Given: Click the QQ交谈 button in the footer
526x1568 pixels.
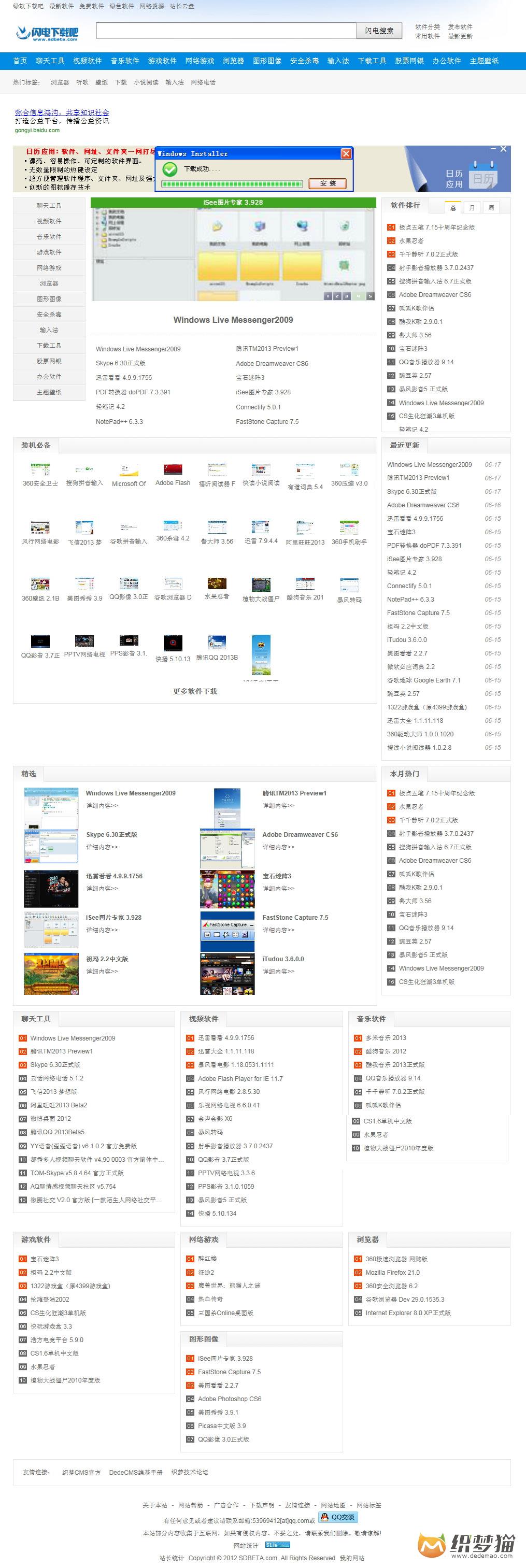Looking at the screenshot, I should click(338, 1517).
